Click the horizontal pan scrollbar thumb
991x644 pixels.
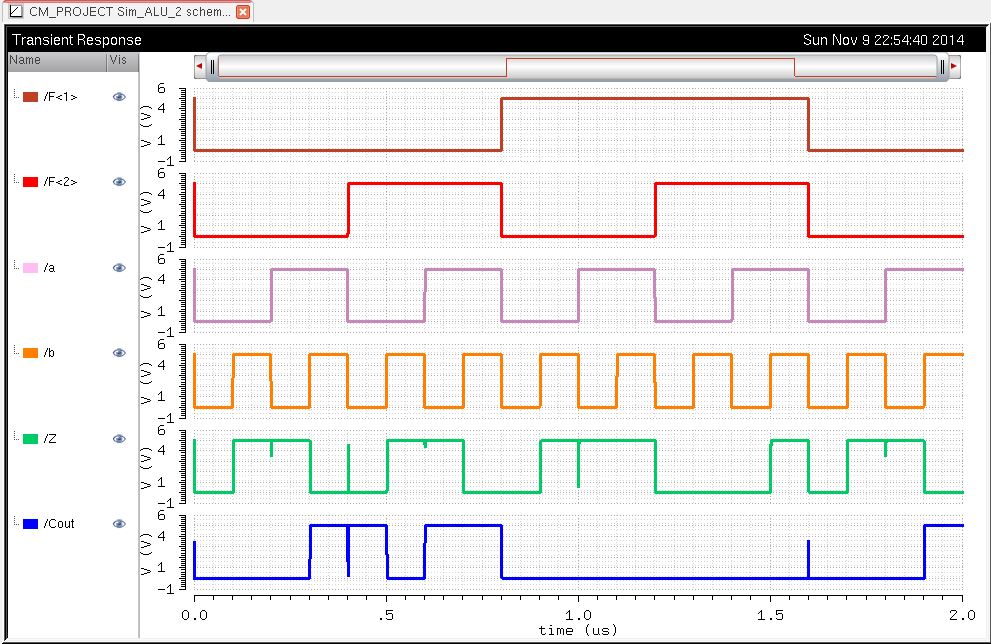tap(577, 66)
